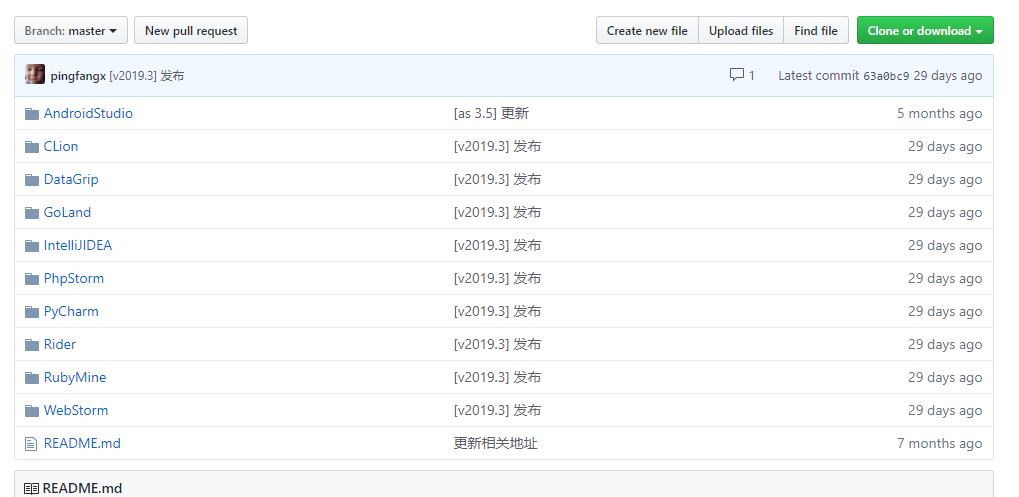1019x497 pixels.
Task: Open Rider row commit message
Action: (x=497, y=344)
